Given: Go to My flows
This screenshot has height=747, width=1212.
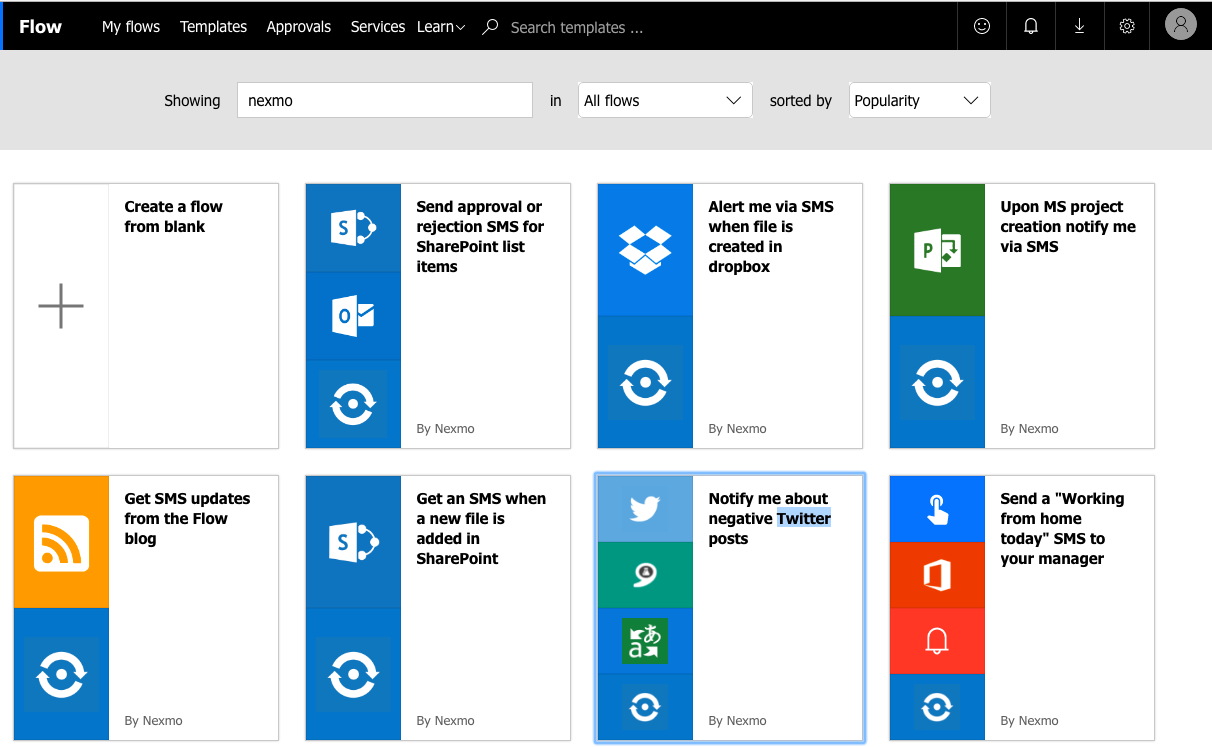Looking at the screenshot, I should coord(131,27).
